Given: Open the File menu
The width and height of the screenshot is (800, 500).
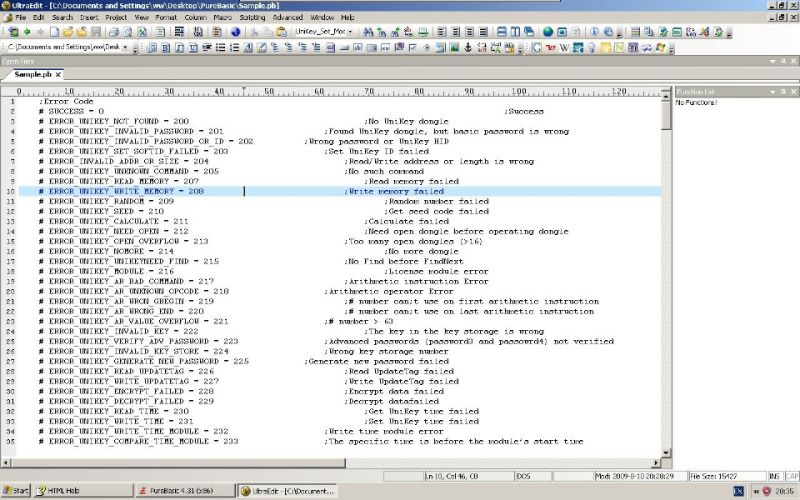Looking at the screenshot, I should click(x=20, y=17).
